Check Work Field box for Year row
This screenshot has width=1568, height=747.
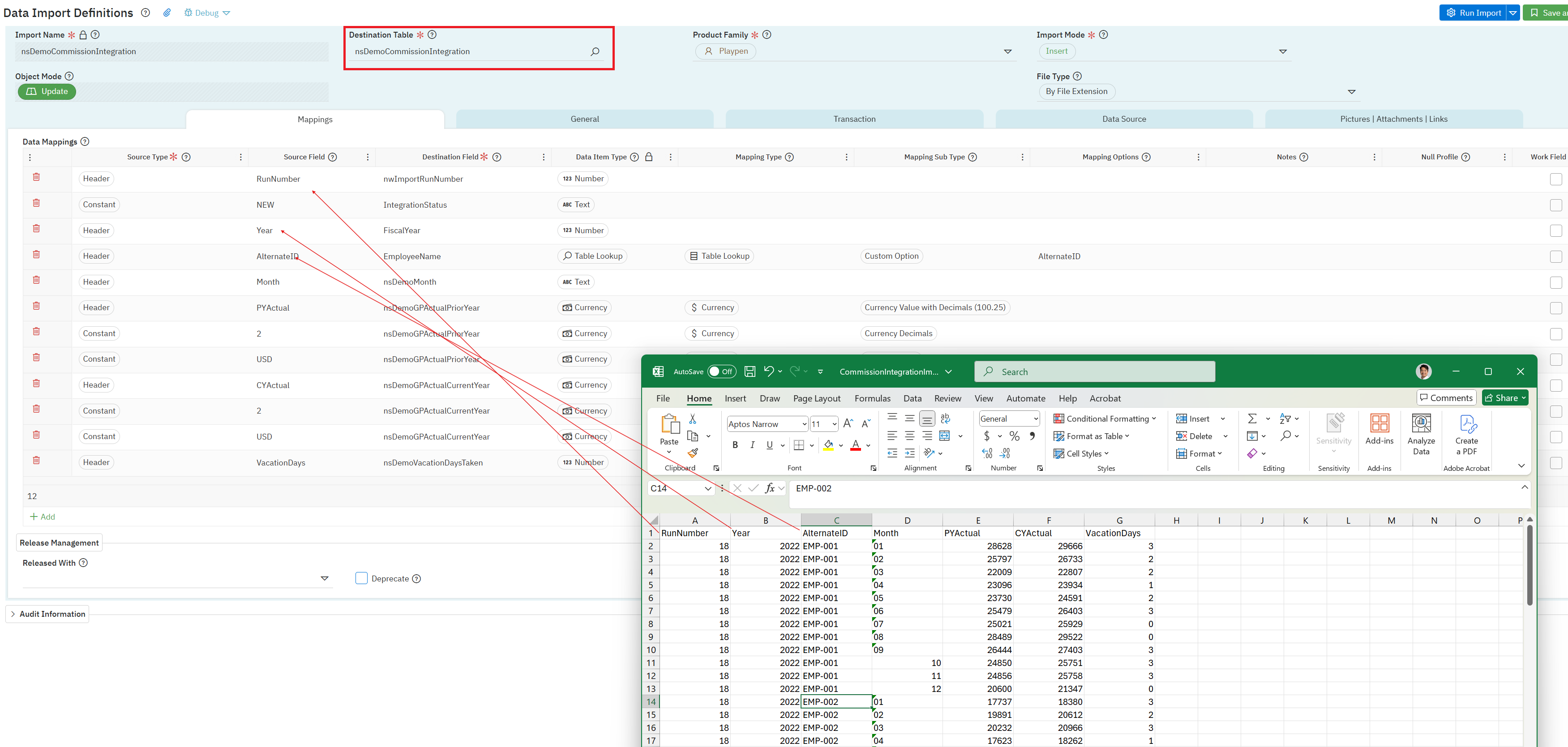pyautogui.click(x=1556, y=231)
